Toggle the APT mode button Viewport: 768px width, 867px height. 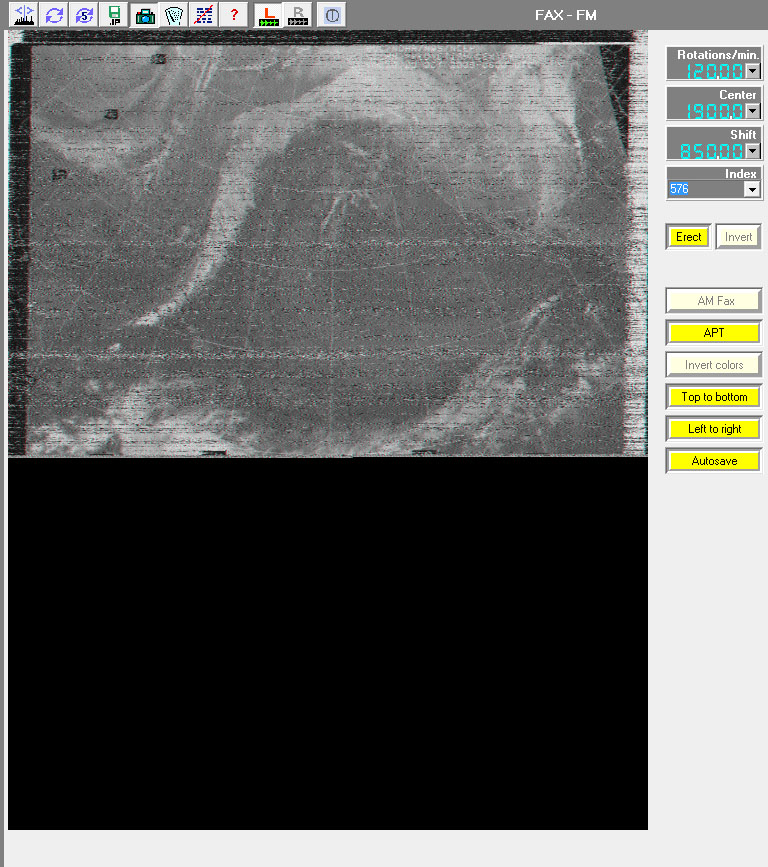point(714,333)
